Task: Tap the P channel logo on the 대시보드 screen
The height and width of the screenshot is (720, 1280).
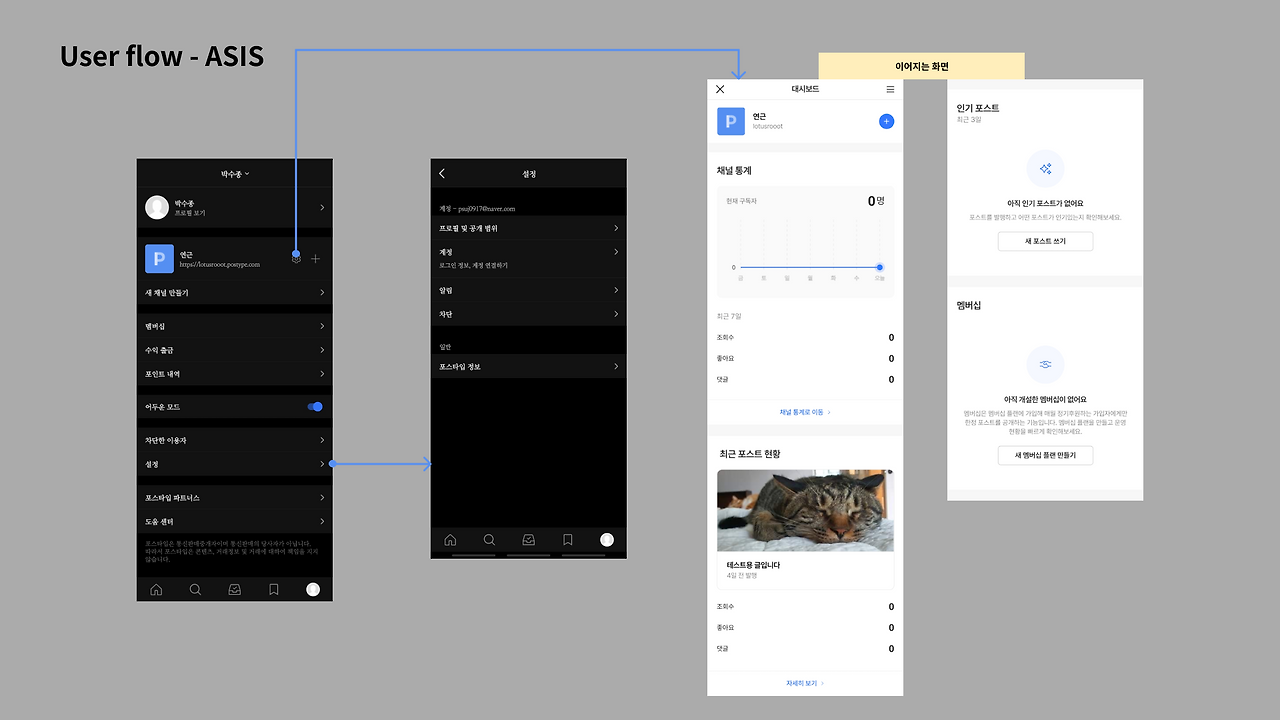Action: coord(731,121)
